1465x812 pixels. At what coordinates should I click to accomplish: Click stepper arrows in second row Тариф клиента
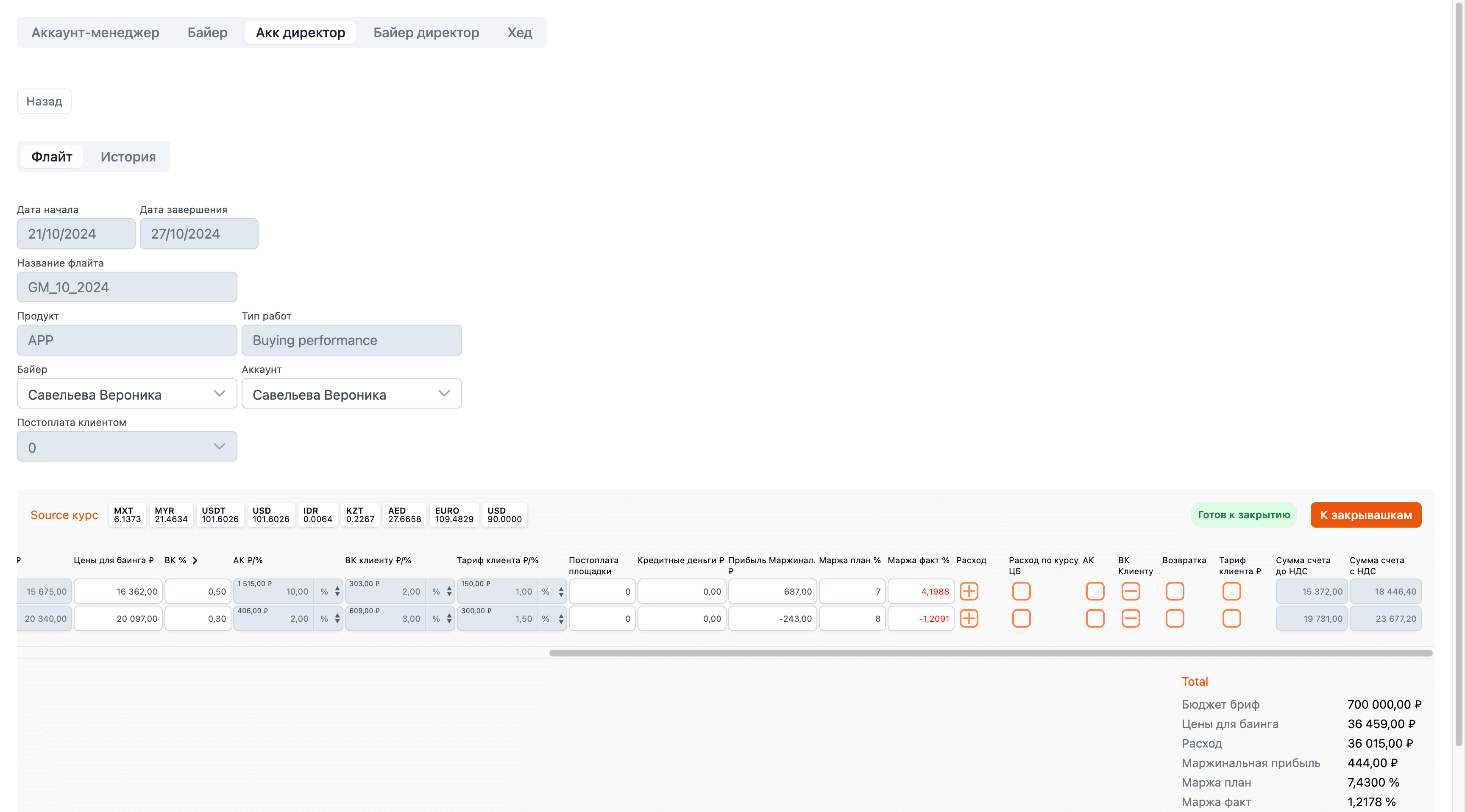click(561, 619)
